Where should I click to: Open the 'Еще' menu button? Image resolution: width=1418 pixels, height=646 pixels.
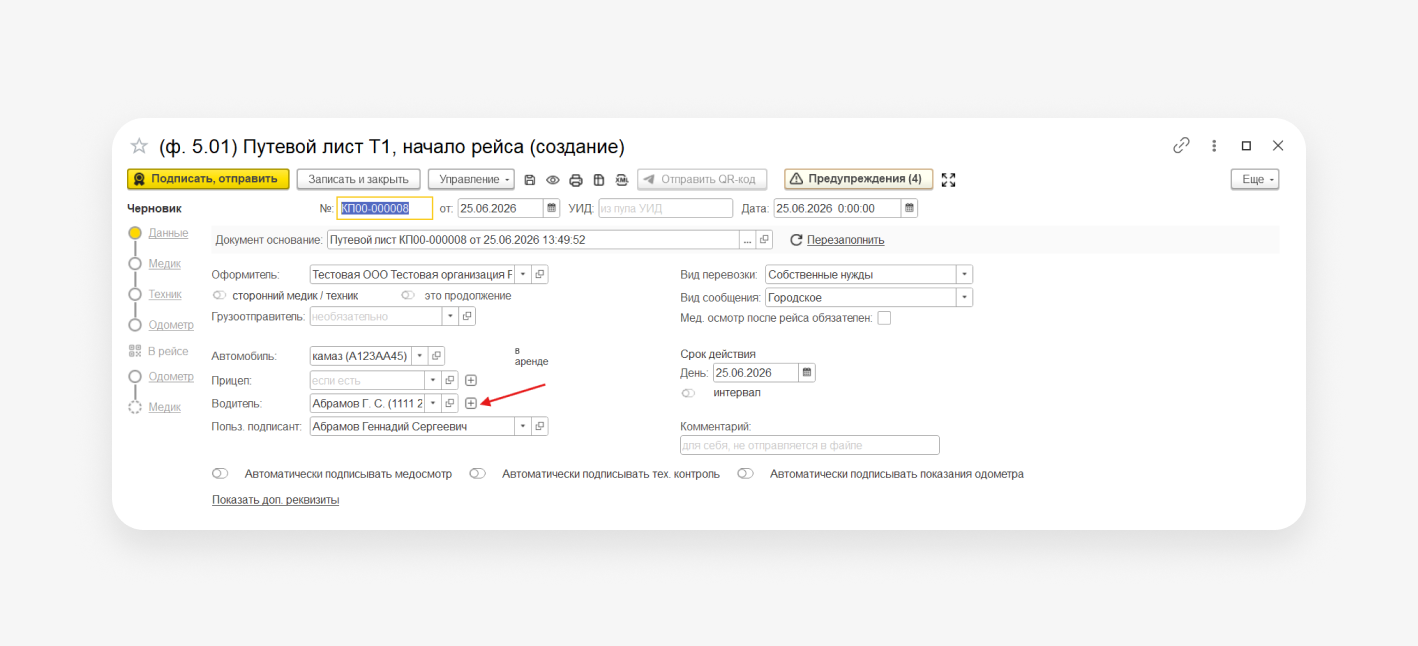(x=1255, y=179)
